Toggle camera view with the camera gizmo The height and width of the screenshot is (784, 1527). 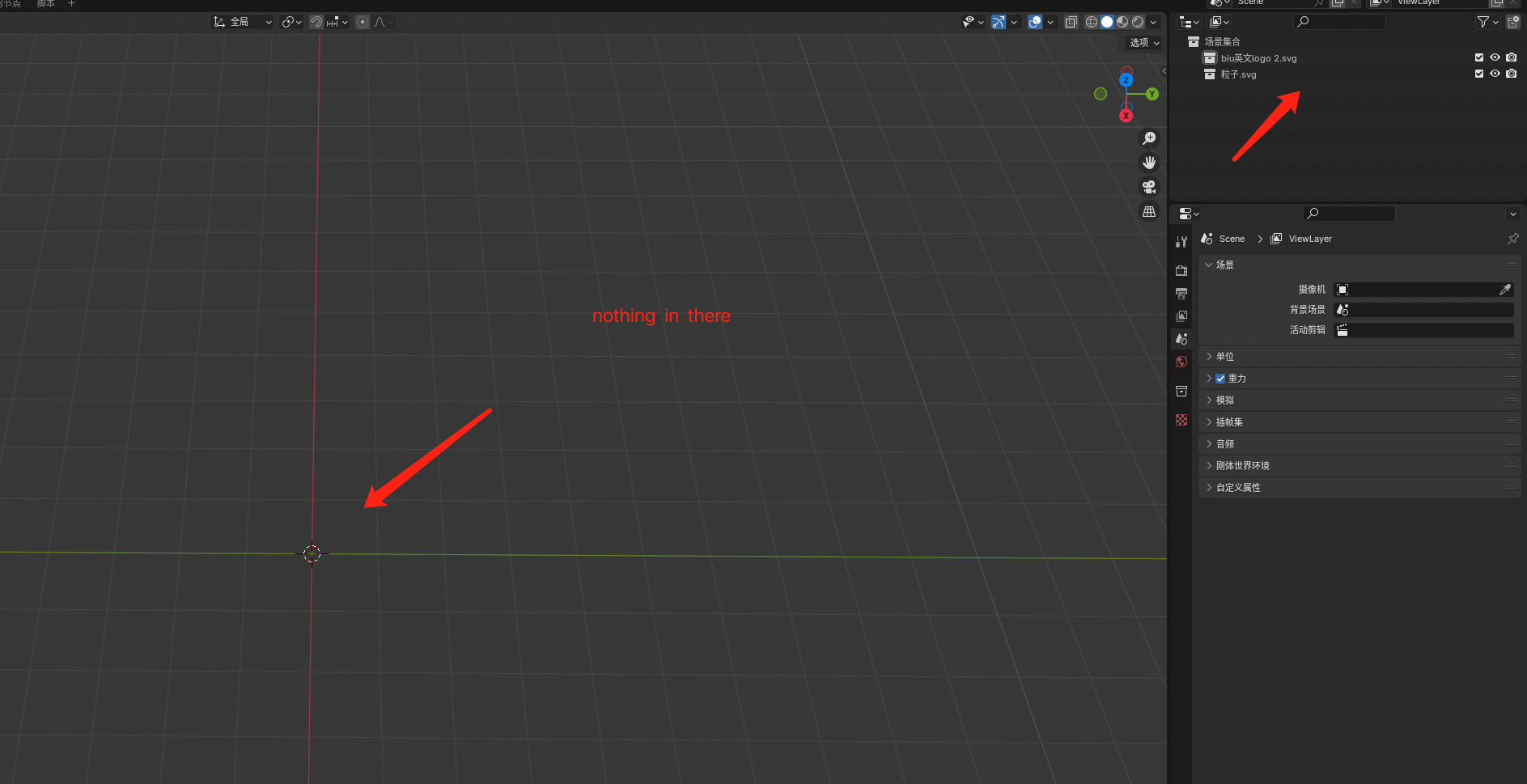click(1149, 187)
